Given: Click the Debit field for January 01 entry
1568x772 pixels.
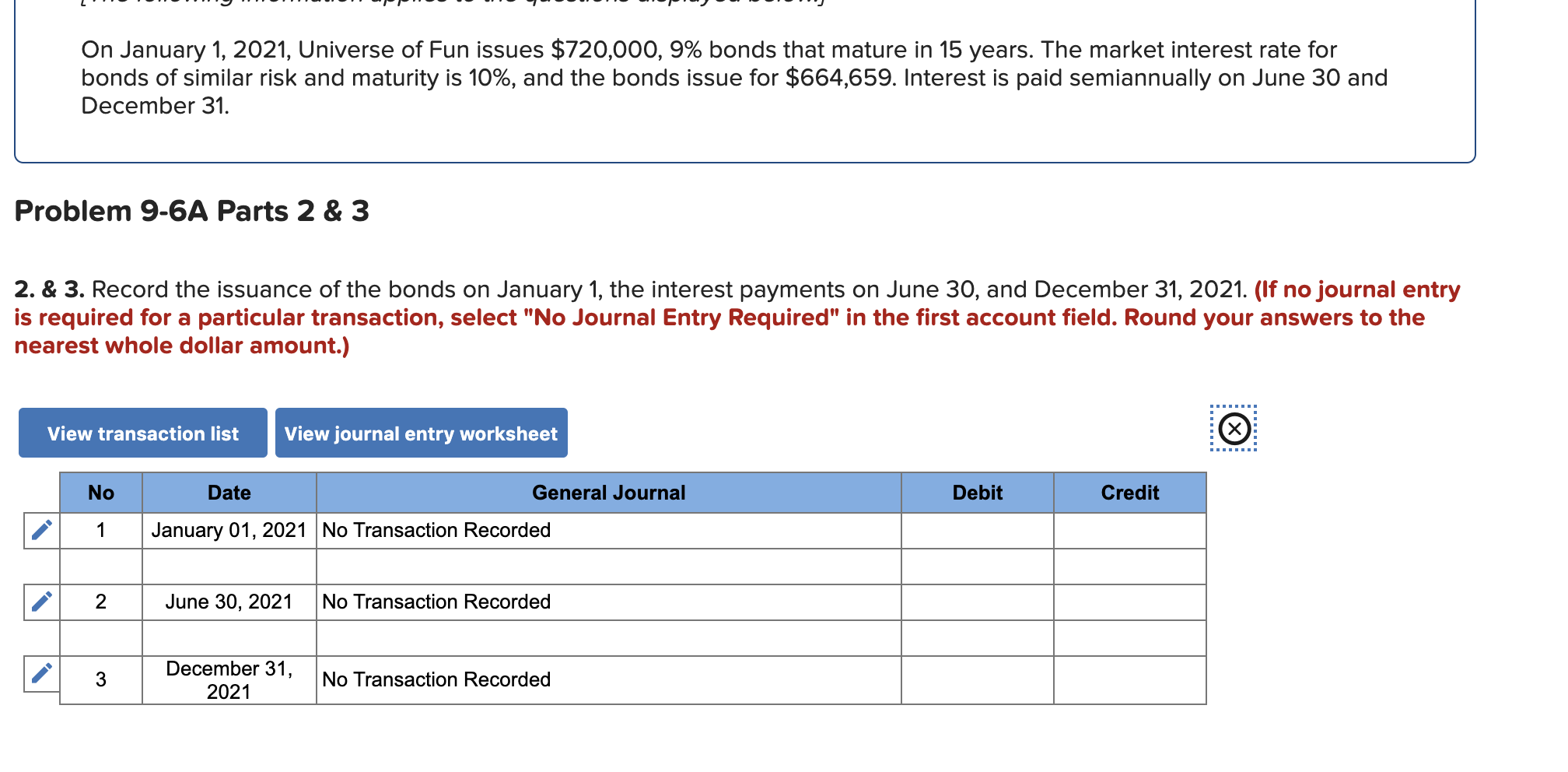Looking at the screenshot, I should tap(977, 530).
